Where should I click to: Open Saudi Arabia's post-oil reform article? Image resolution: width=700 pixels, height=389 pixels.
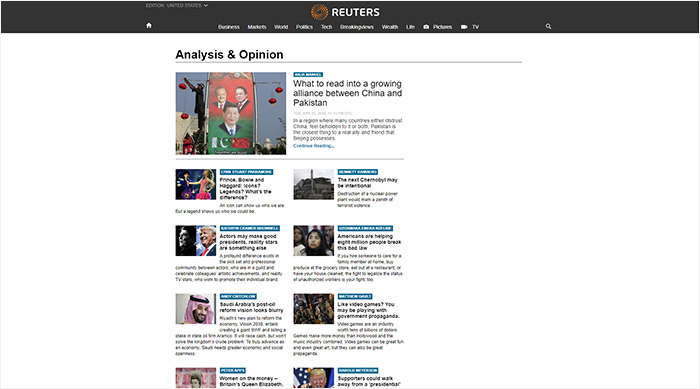[251, 307]
